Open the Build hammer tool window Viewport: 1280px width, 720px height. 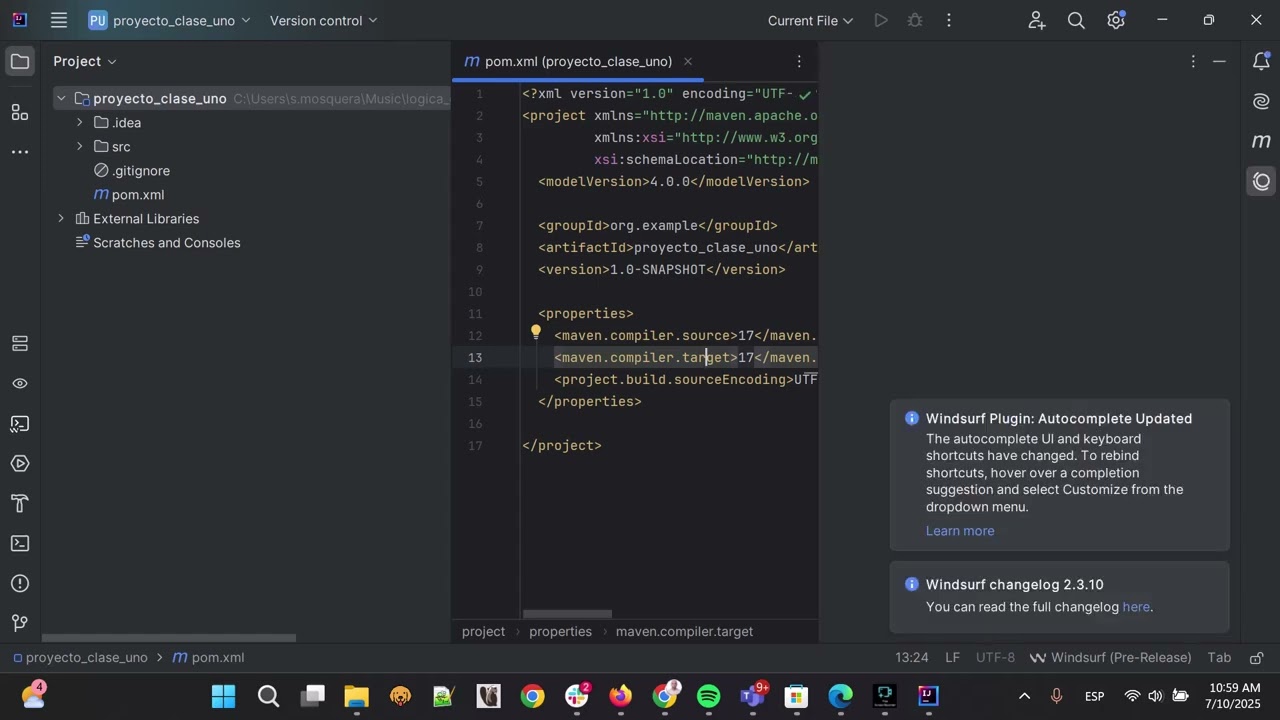click(20, 503)
